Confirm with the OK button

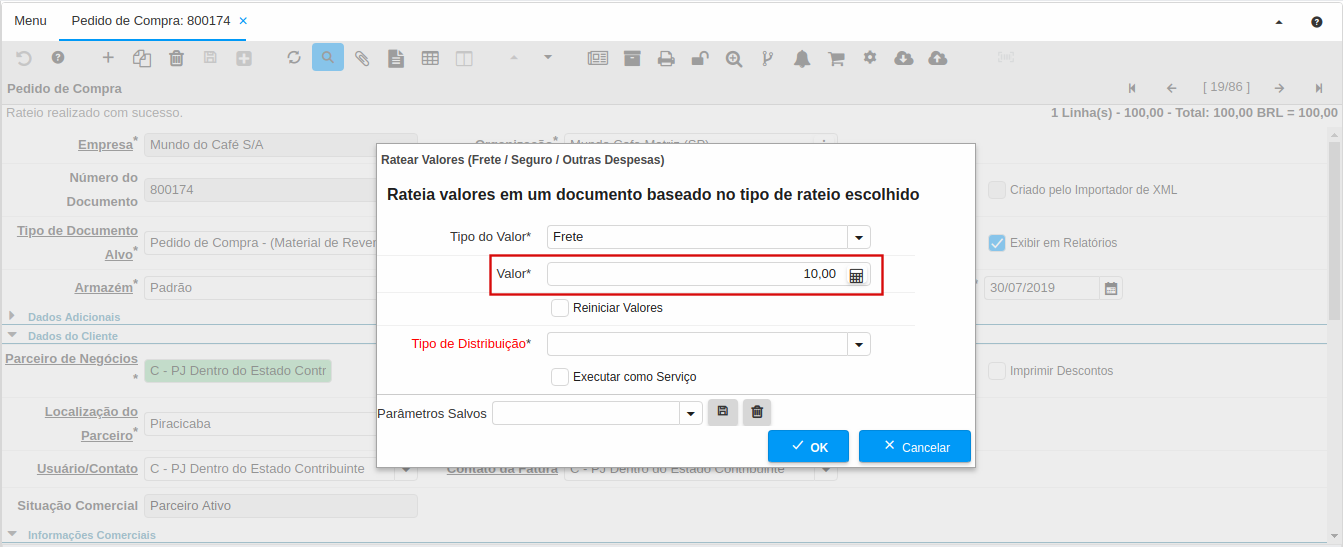click(808, 446)
